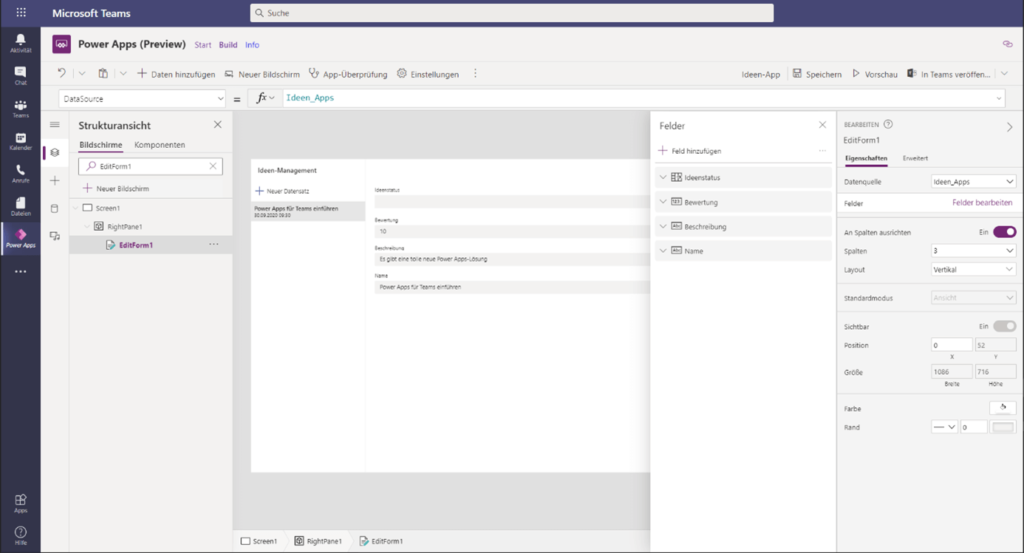Select the Eigenschaften tab
The height and width of the screenshot is (553, 1024).
click(x=866, y=158)
